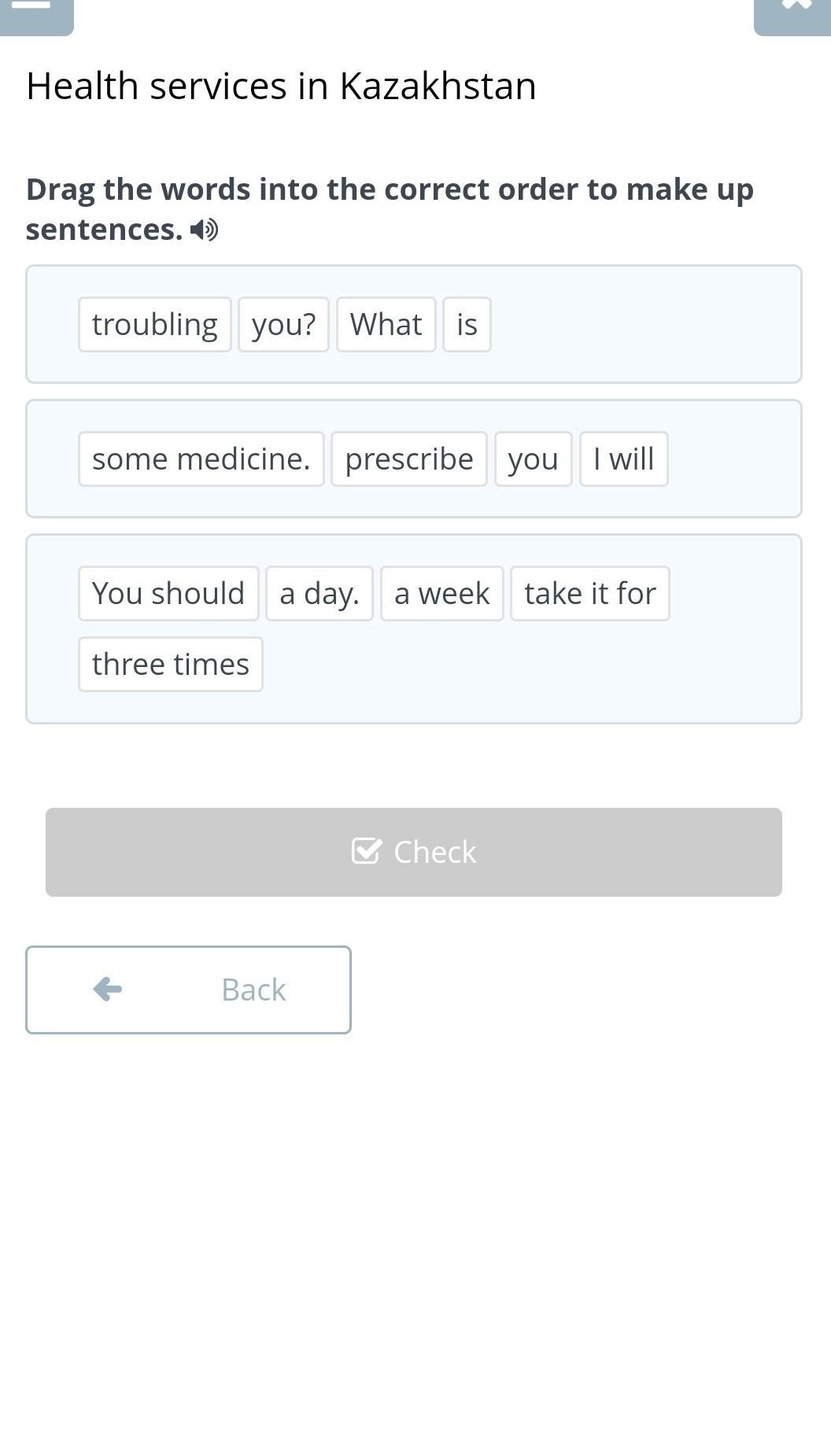Pick the 'What' word tile

tap(386, 324)
